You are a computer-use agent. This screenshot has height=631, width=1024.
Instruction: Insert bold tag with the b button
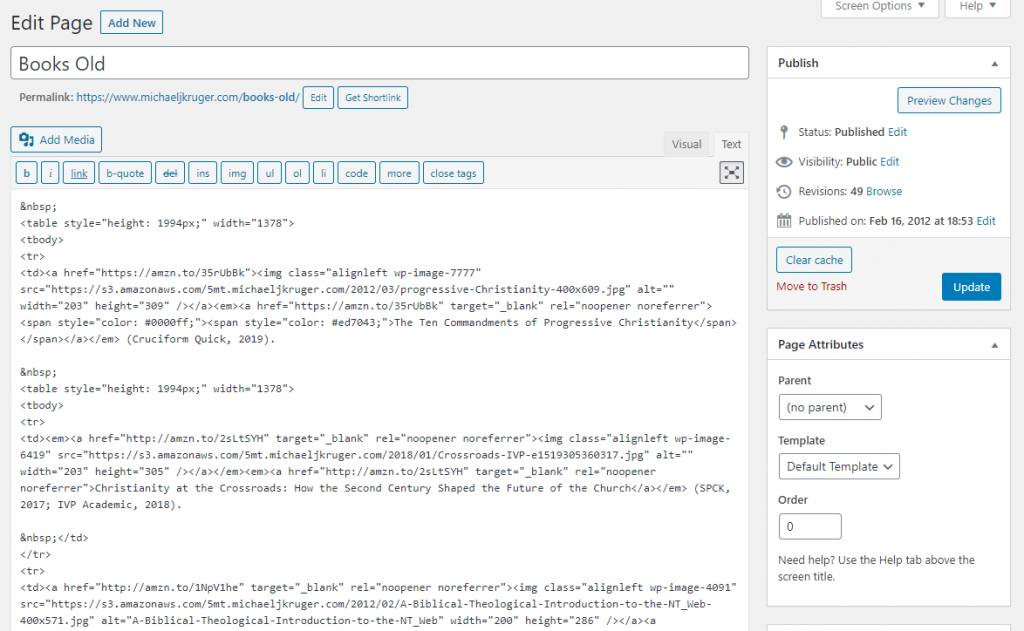(x=26, y=173)
